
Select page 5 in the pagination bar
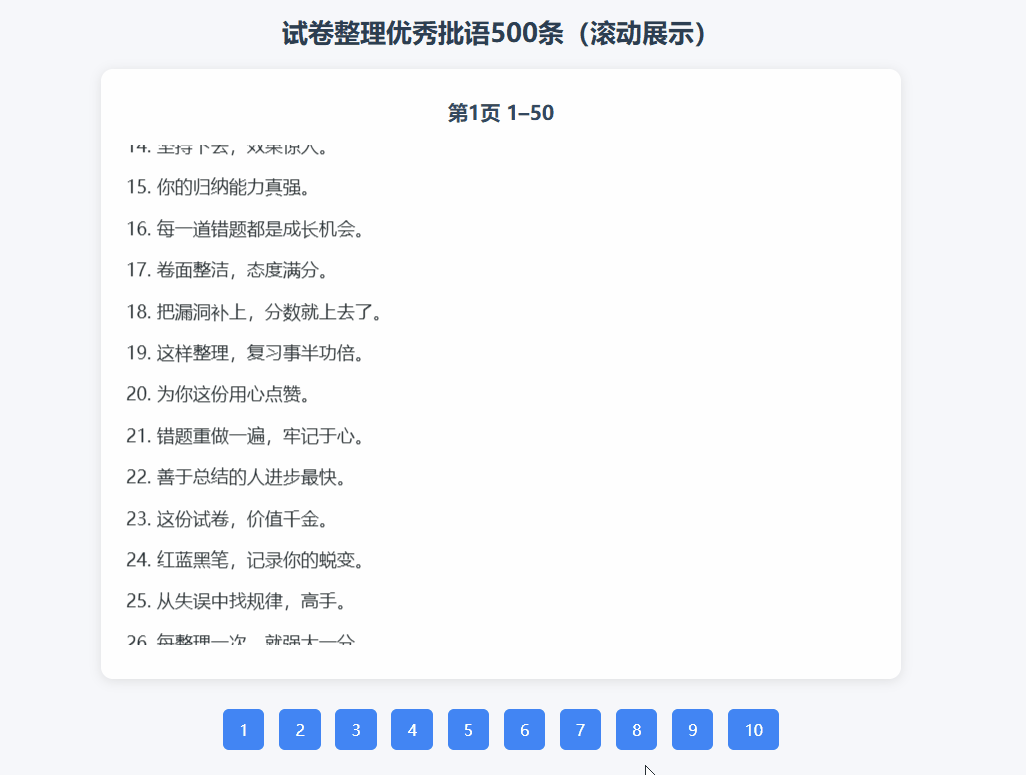[468, 730]
